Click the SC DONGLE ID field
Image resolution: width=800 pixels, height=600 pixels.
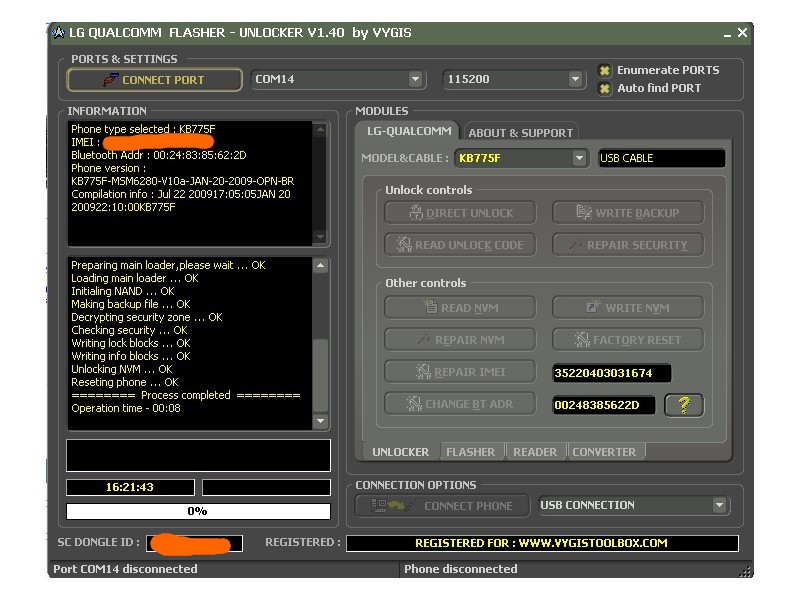[x=194, y=543]
